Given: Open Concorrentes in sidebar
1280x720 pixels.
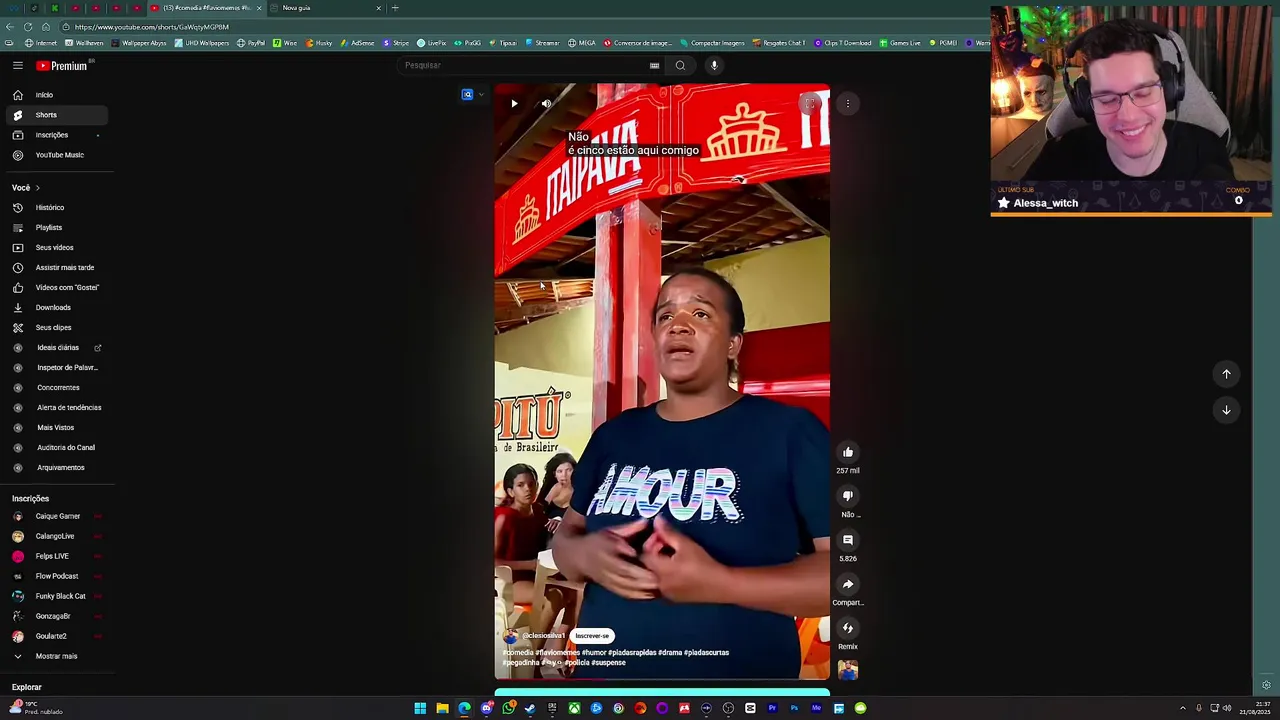Looking at the screenshot, I should click(55, 388).
